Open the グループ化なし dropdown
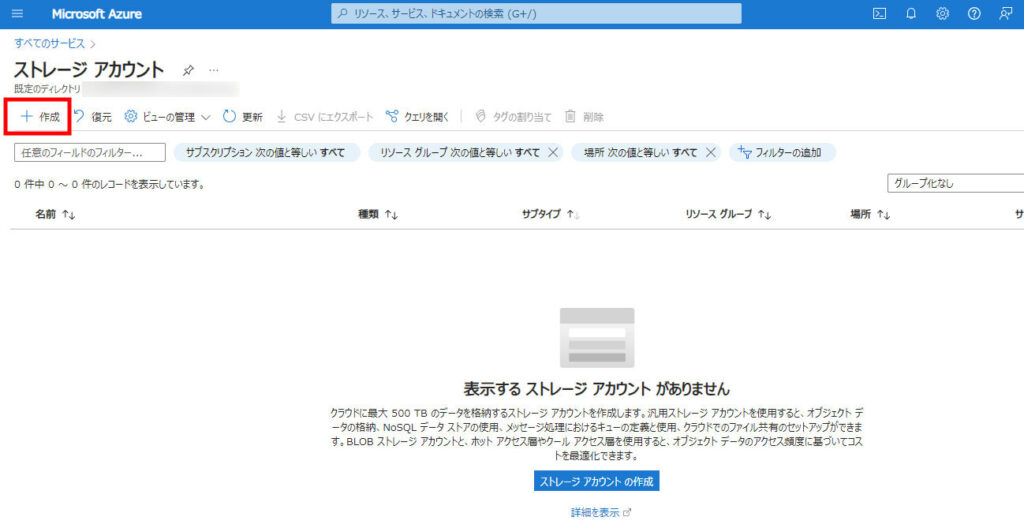The image size is (1024, 532). coord(955,183)
